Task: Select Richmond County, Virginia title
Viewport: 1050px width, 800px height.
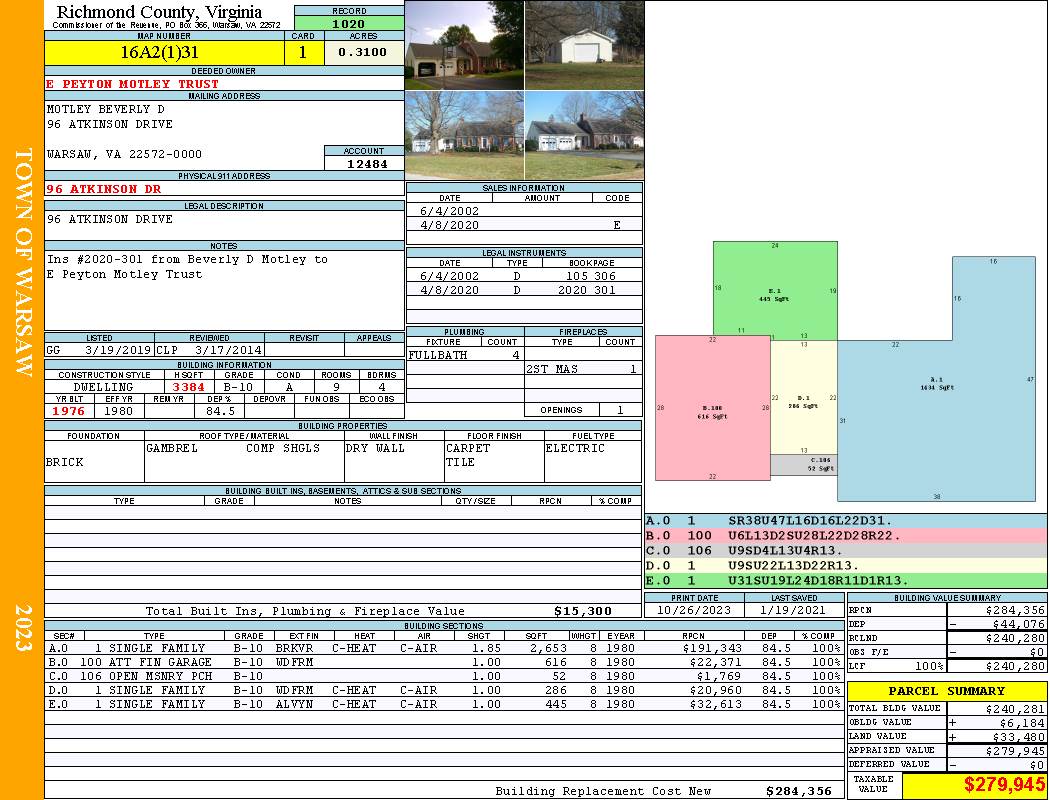Action: [x=159, y=11]
